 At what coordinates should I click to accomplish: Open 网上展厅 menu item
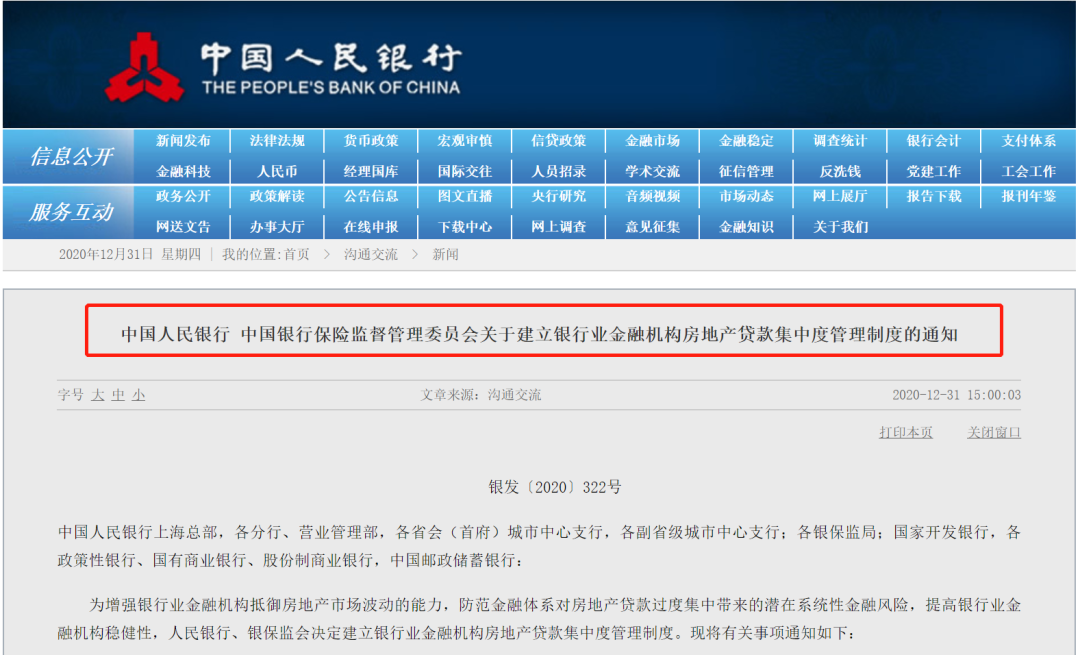pos(840,196)
